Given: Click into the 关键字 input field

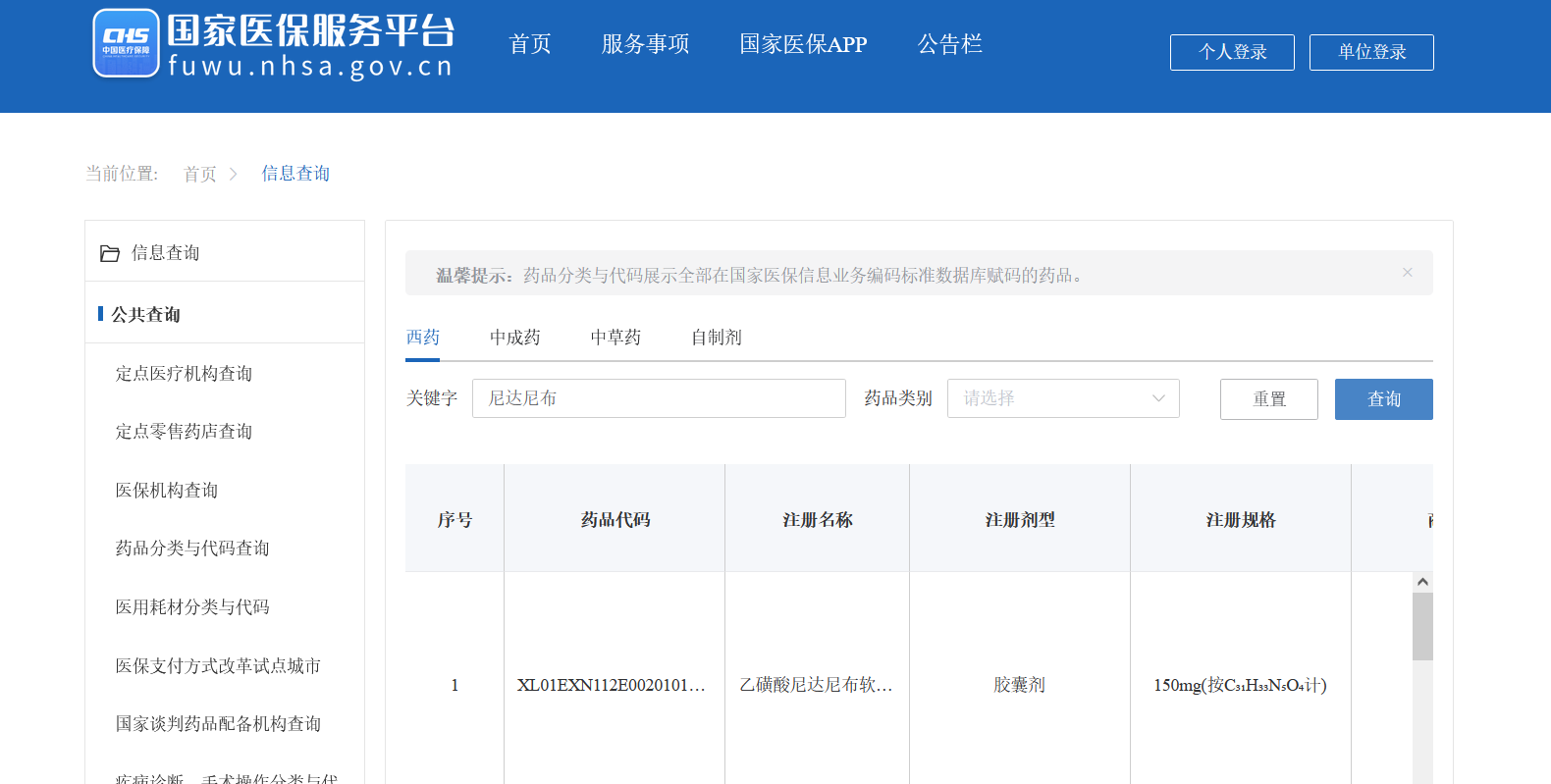Looking at the screenshot, I should [658, 398].
